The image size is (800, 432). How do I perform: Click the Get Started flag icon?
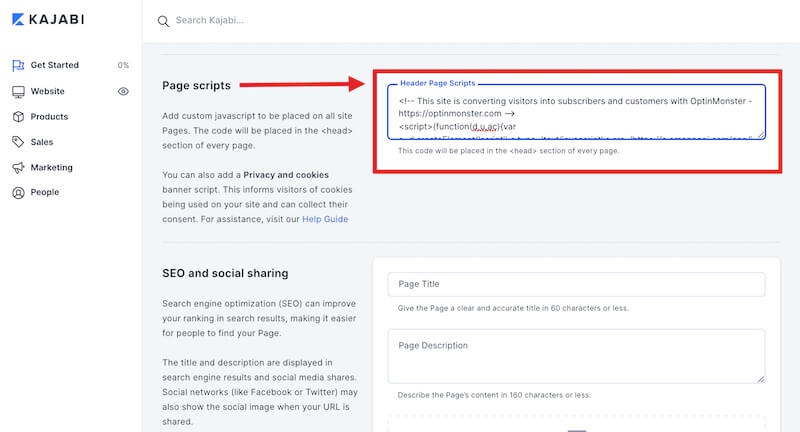18,65
